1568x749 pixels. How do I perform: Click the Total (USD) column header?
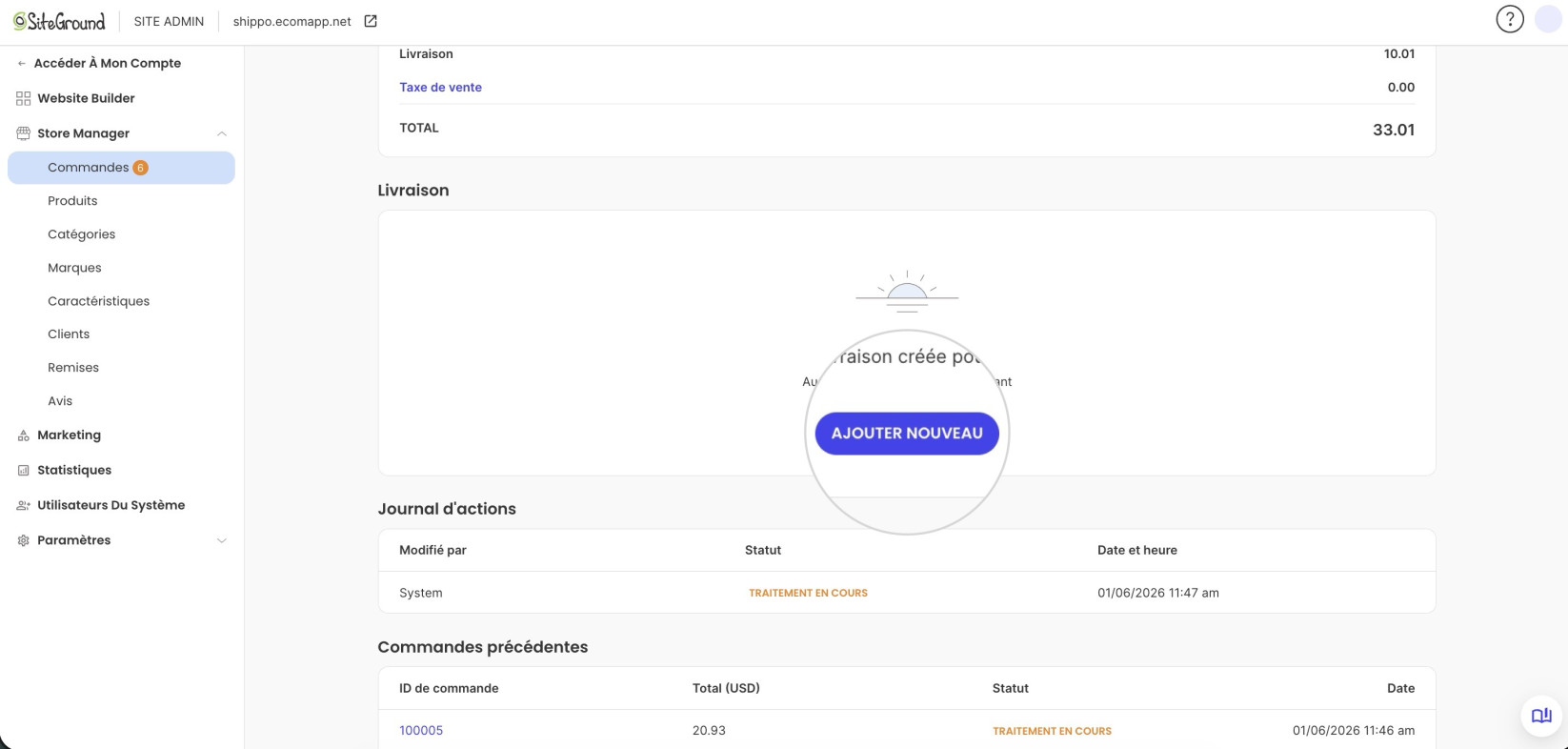pyautogui.click(x=726, y=688)
